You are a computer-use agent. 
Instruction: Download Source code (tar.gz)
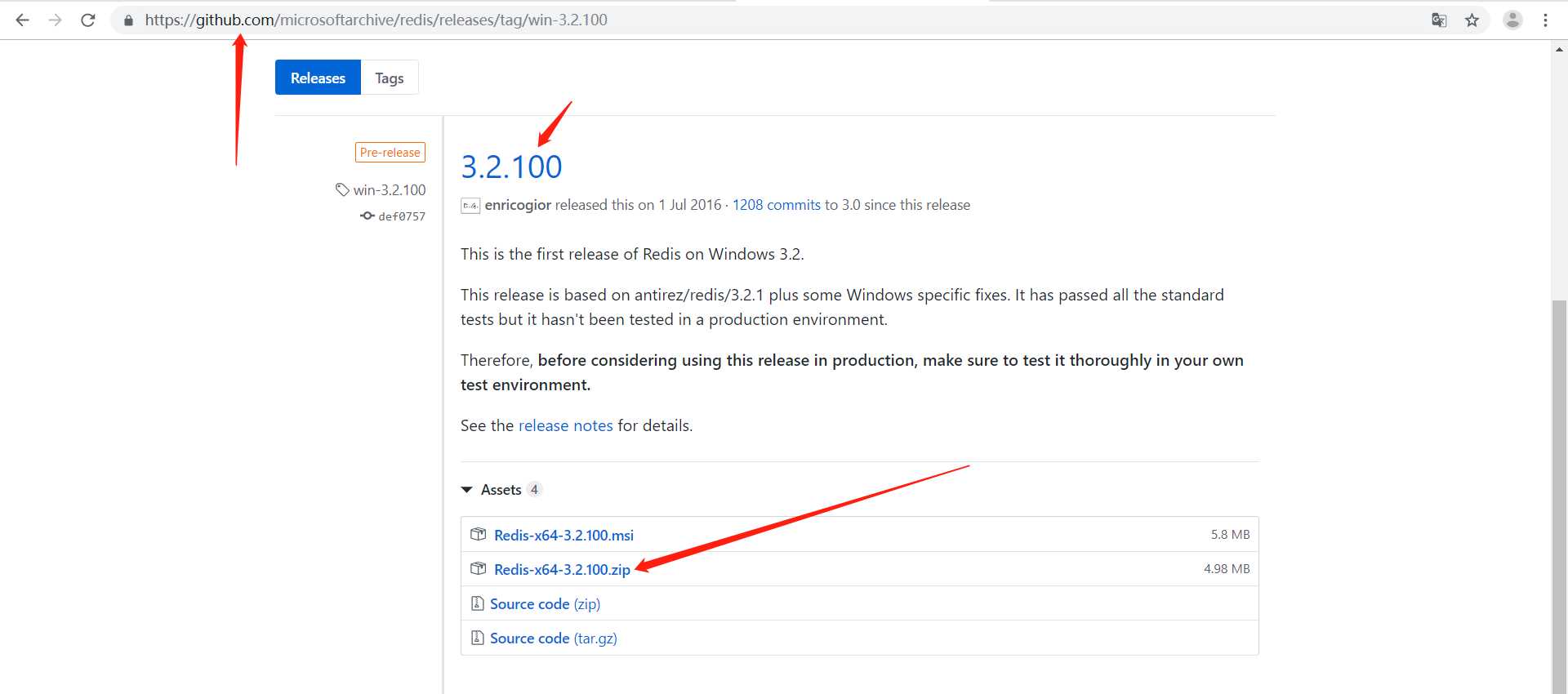(554, 638)
